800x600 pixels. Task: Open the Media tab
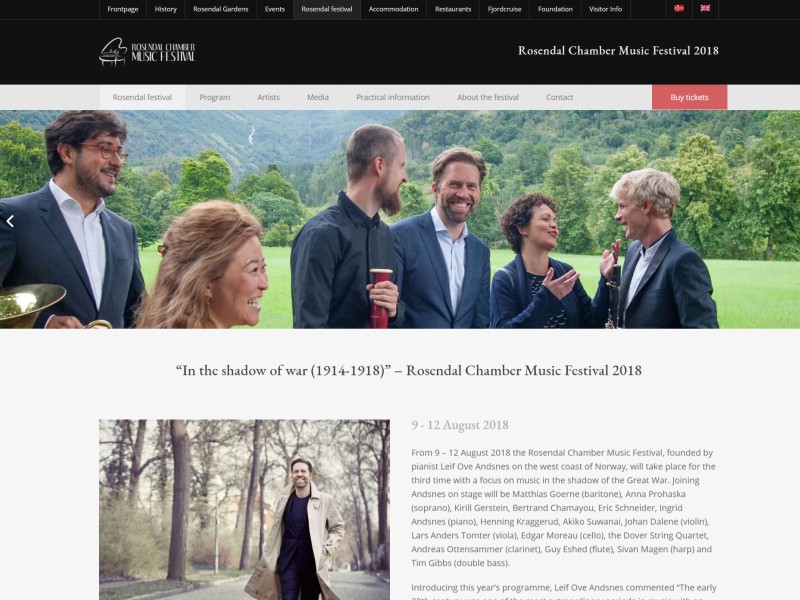click(x=318, y=97)
